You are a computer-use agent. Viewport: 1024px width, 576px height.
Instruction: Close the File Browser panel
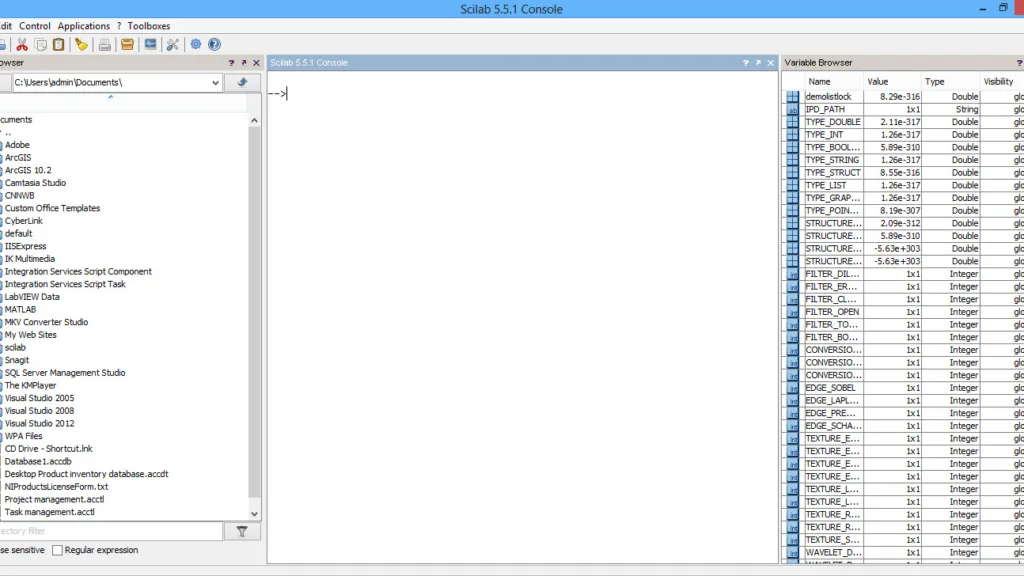point(256,63)
